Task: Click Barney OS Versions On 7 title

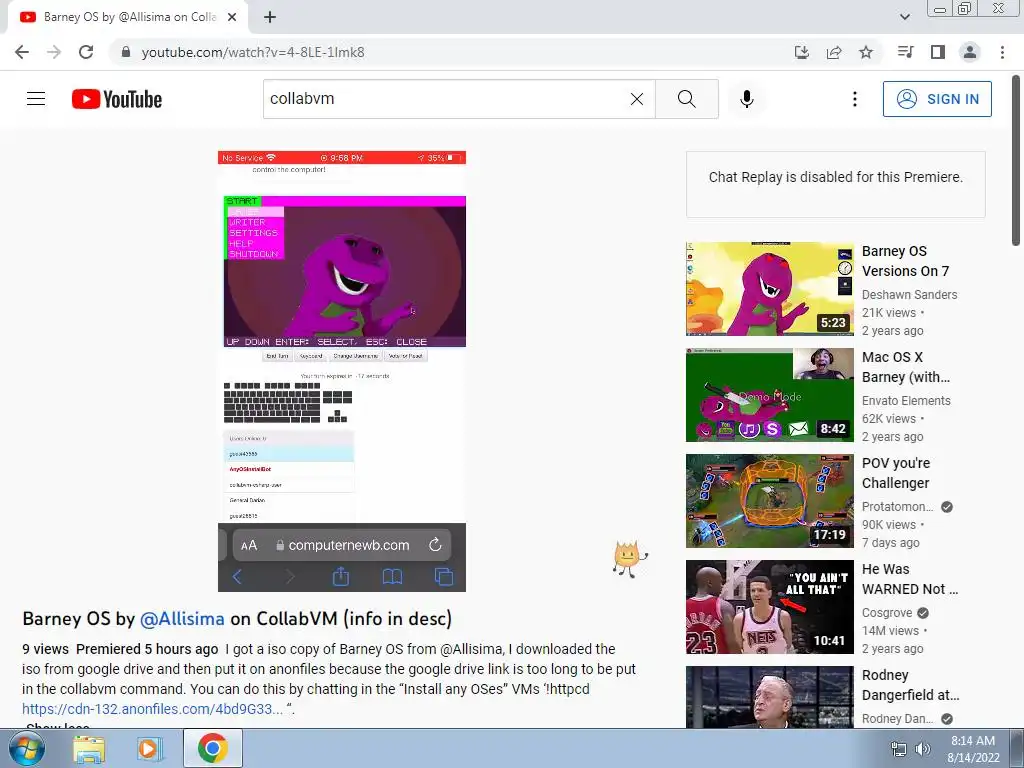Action: click(905, 261)
